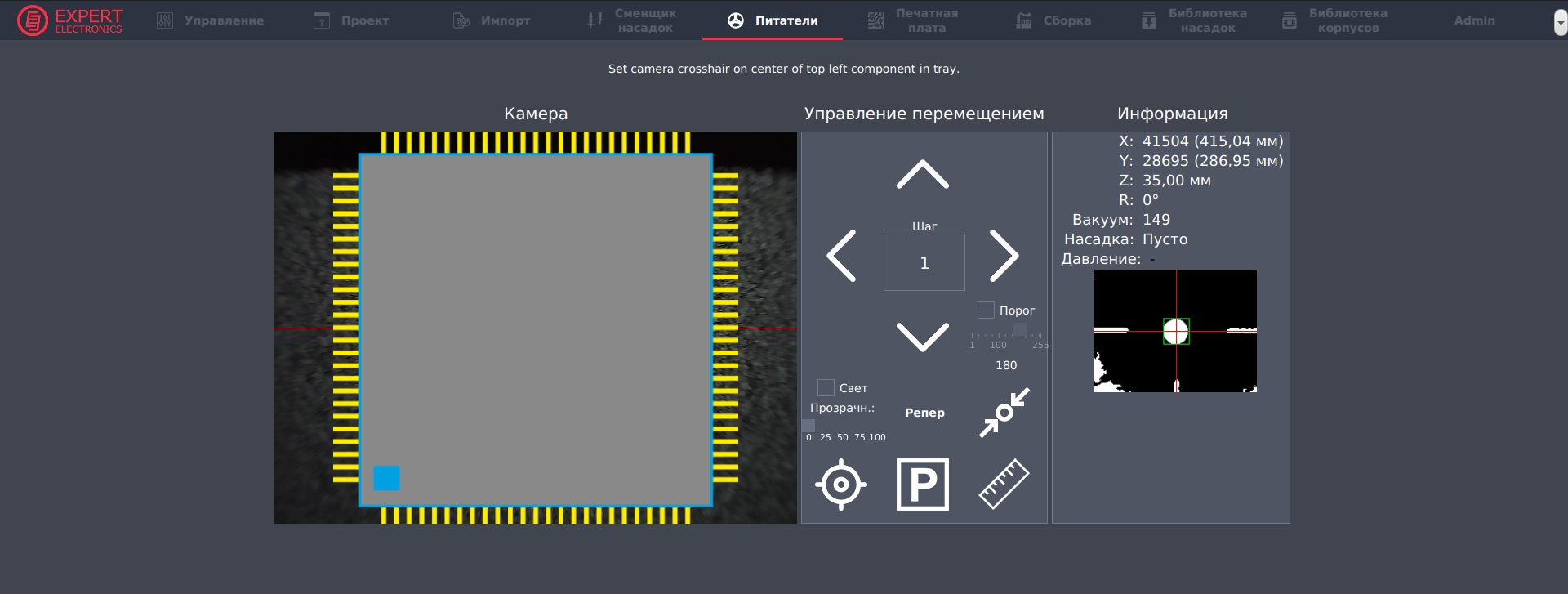
Task: Click the Admin user label
Action: coord(1475,20)
